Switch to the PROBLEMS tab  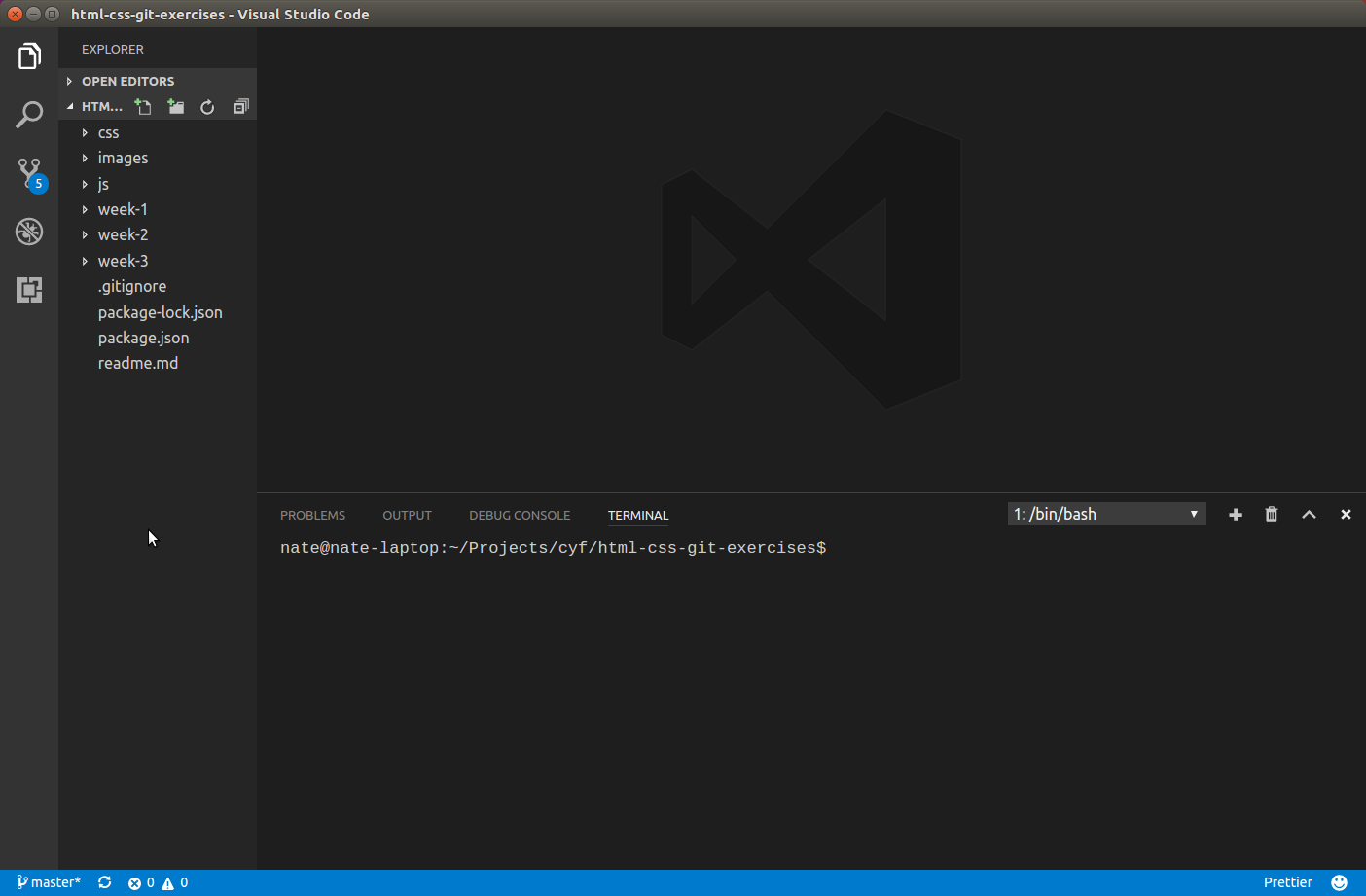coord(312,515)
